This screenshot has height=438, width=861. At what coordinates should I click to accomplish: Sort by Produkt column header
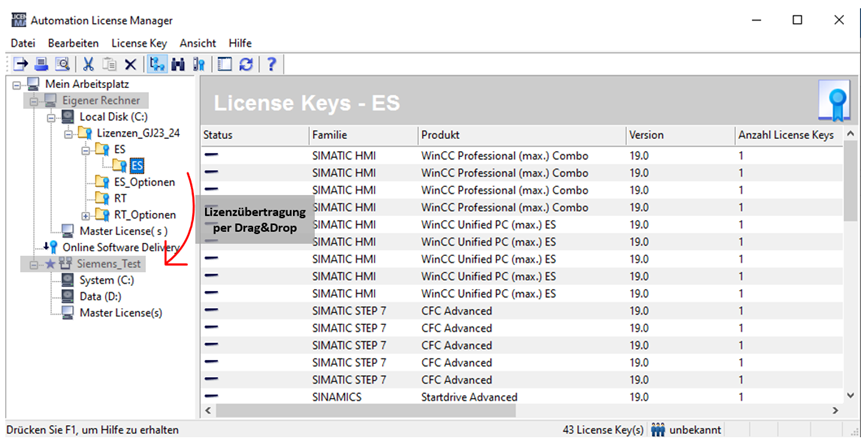click(x=522, y=135)
